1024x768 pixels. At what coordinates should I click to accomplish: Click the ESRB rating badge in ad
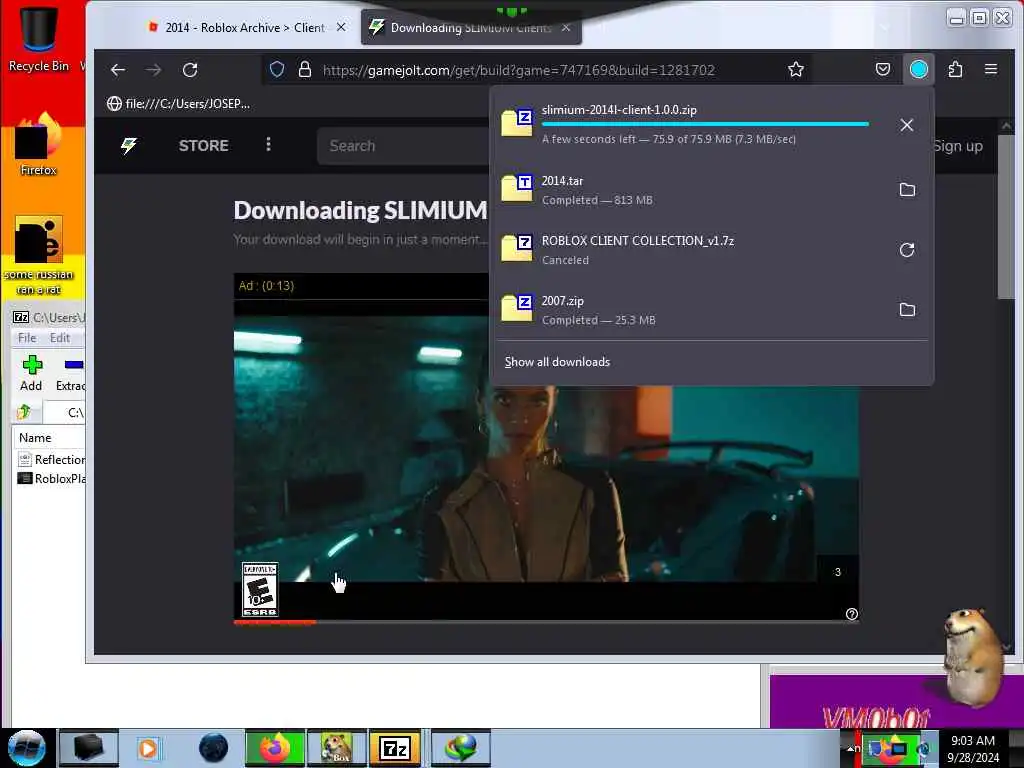260,590
